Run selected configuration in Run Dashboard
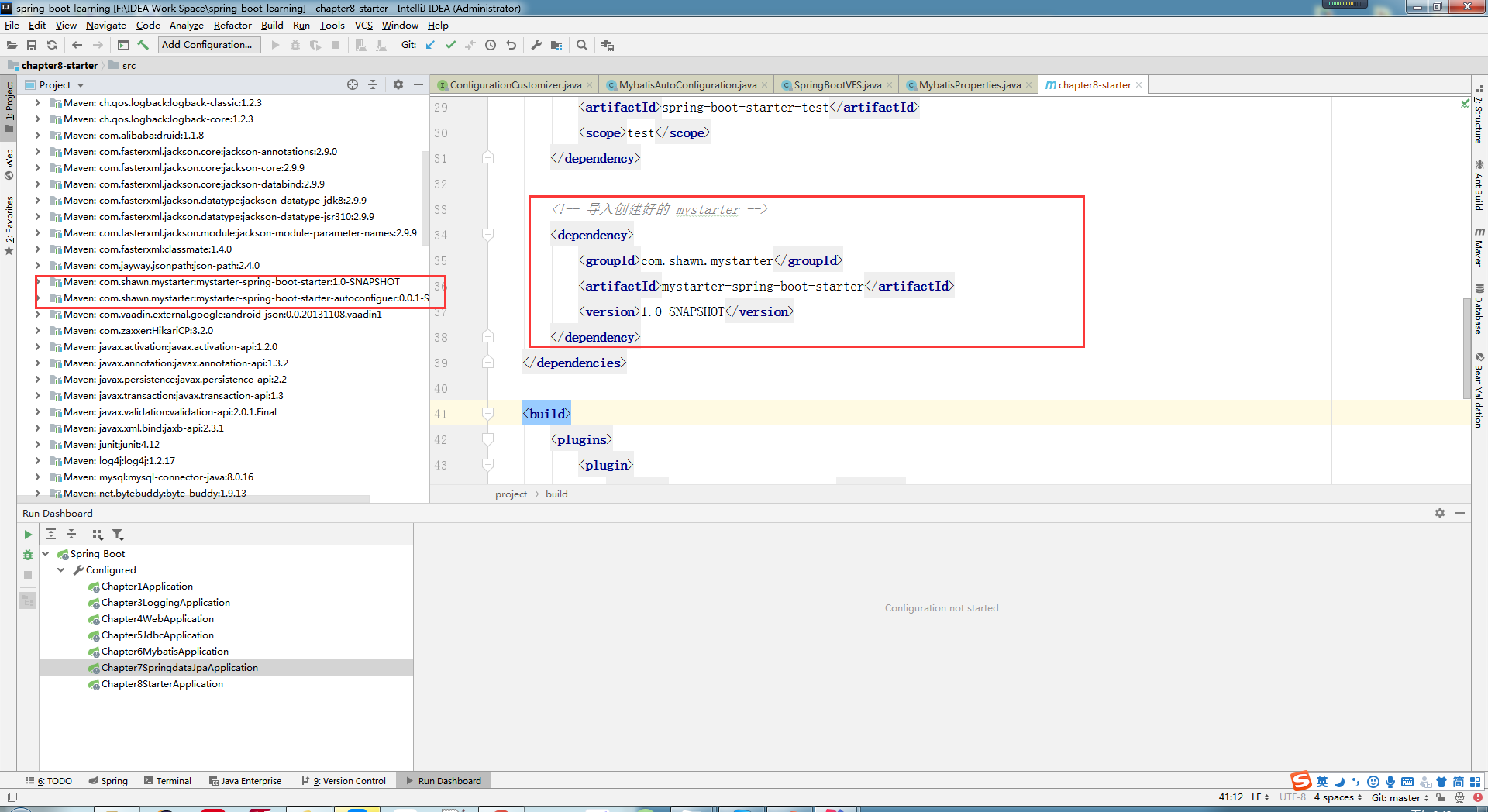Viewport: 1488px width, 812px height. click(28, 535)
